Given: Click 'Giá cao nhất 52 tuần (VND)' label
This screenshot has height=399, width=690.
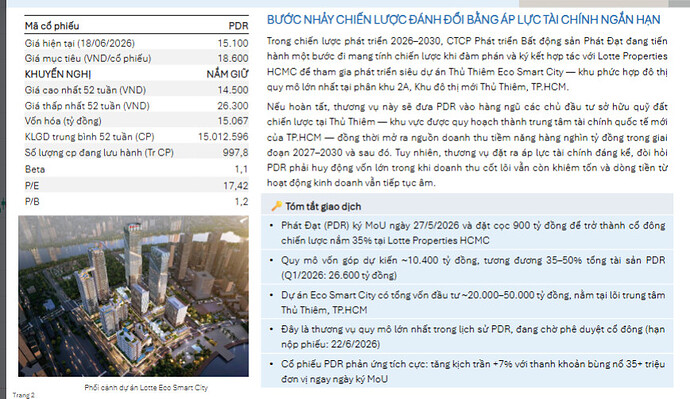Looking at the screenshot, I should [x=85, y=90].
